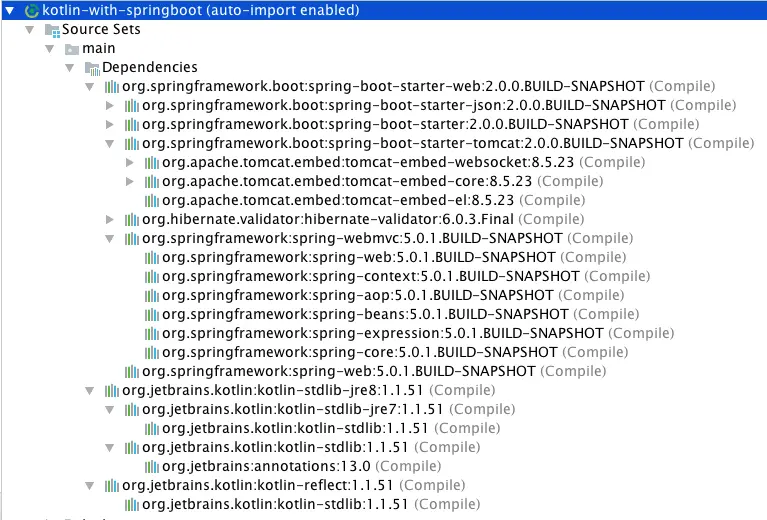Click the Dependencies folder icon
Screen dimensions: 767x520
(92, 68)
